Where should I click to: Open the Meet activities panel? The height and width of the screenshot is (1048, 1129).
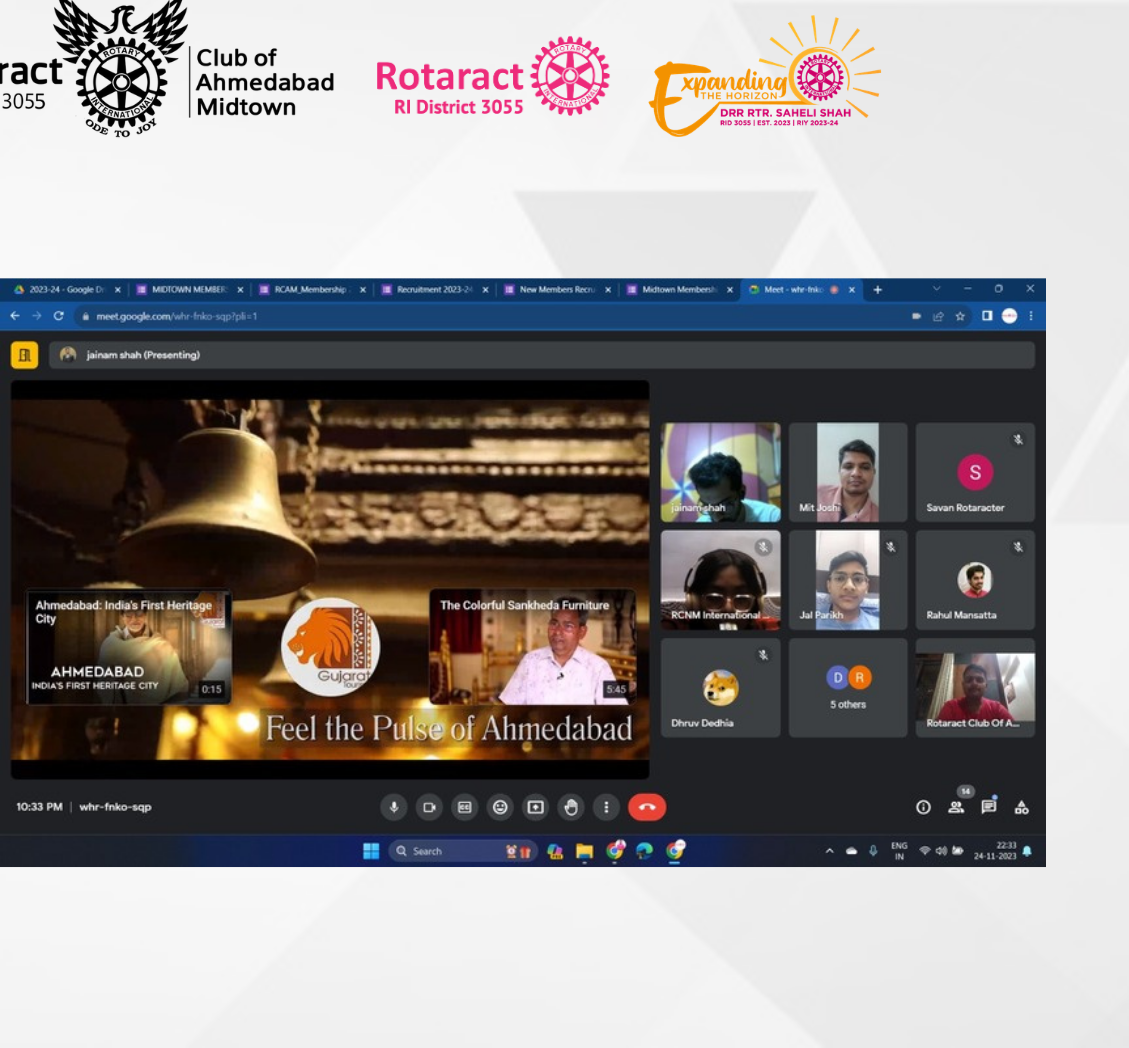1022,808
